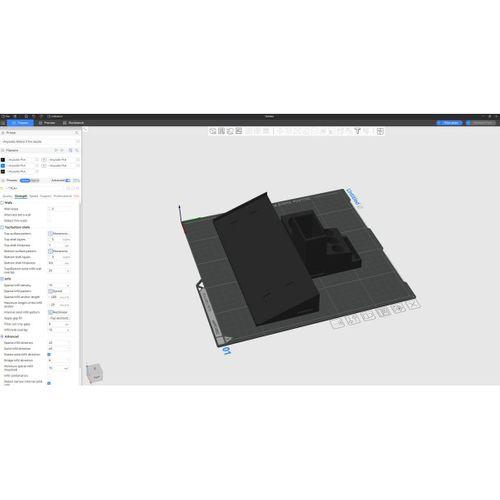The height and width of the screenshot is (500, 500).
Task: Click the filament settings icon in Filament header
Action: pyautogui.click(x=70, y=150)
